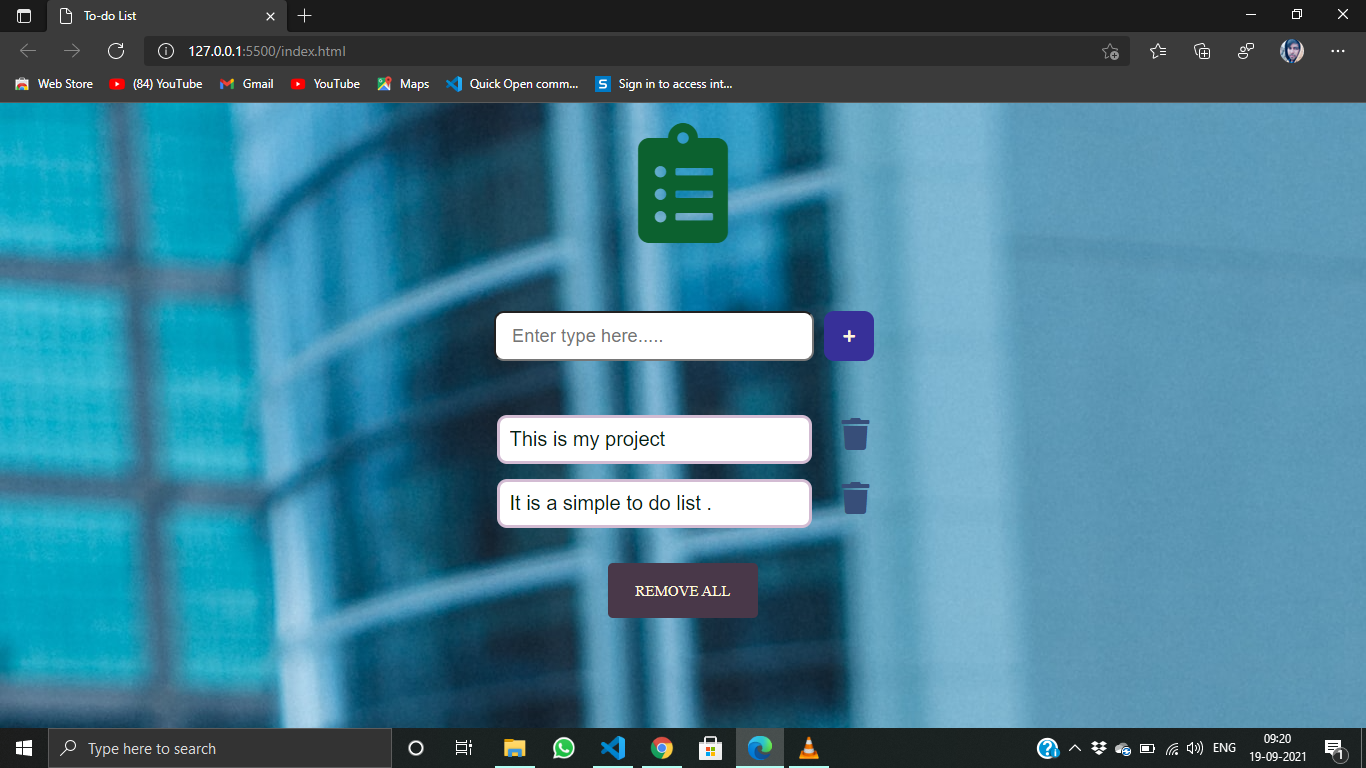View site information icon in address bar
The width and height of the screenshot is (1366, 768).
pos(167,51)
